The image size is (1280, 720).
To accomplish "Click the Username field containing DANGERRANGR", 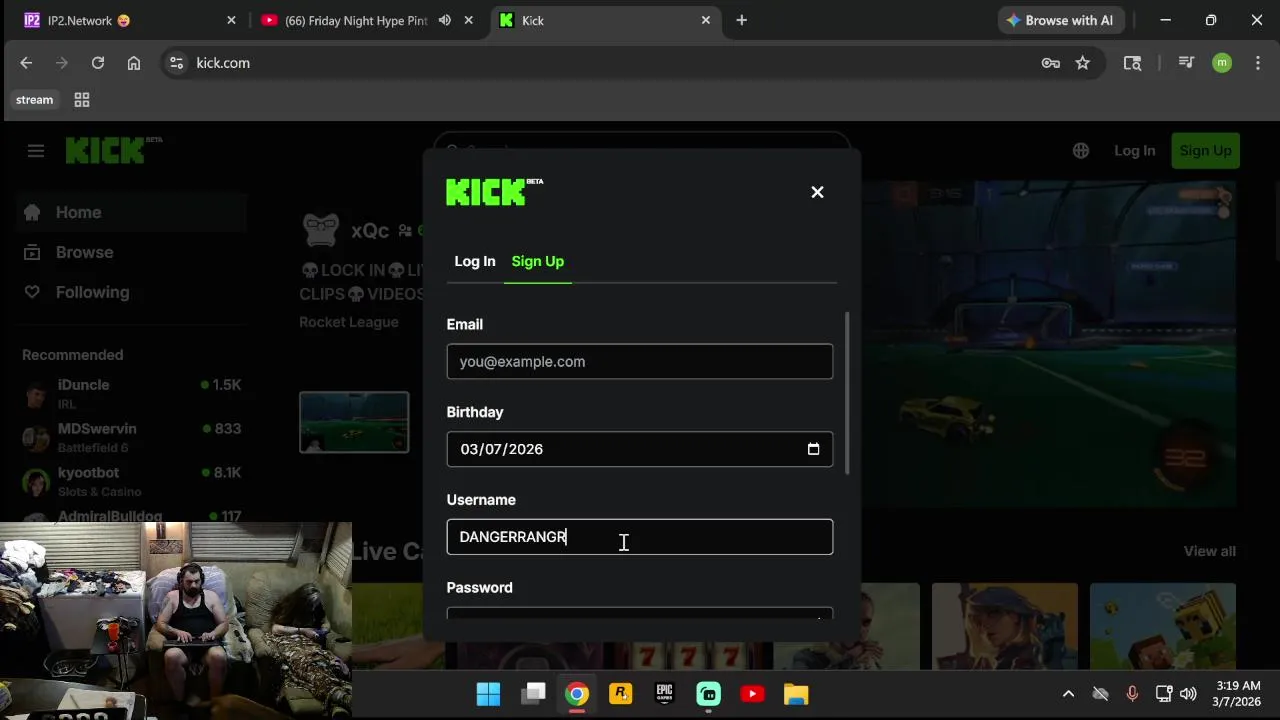I will pos(639,537).
